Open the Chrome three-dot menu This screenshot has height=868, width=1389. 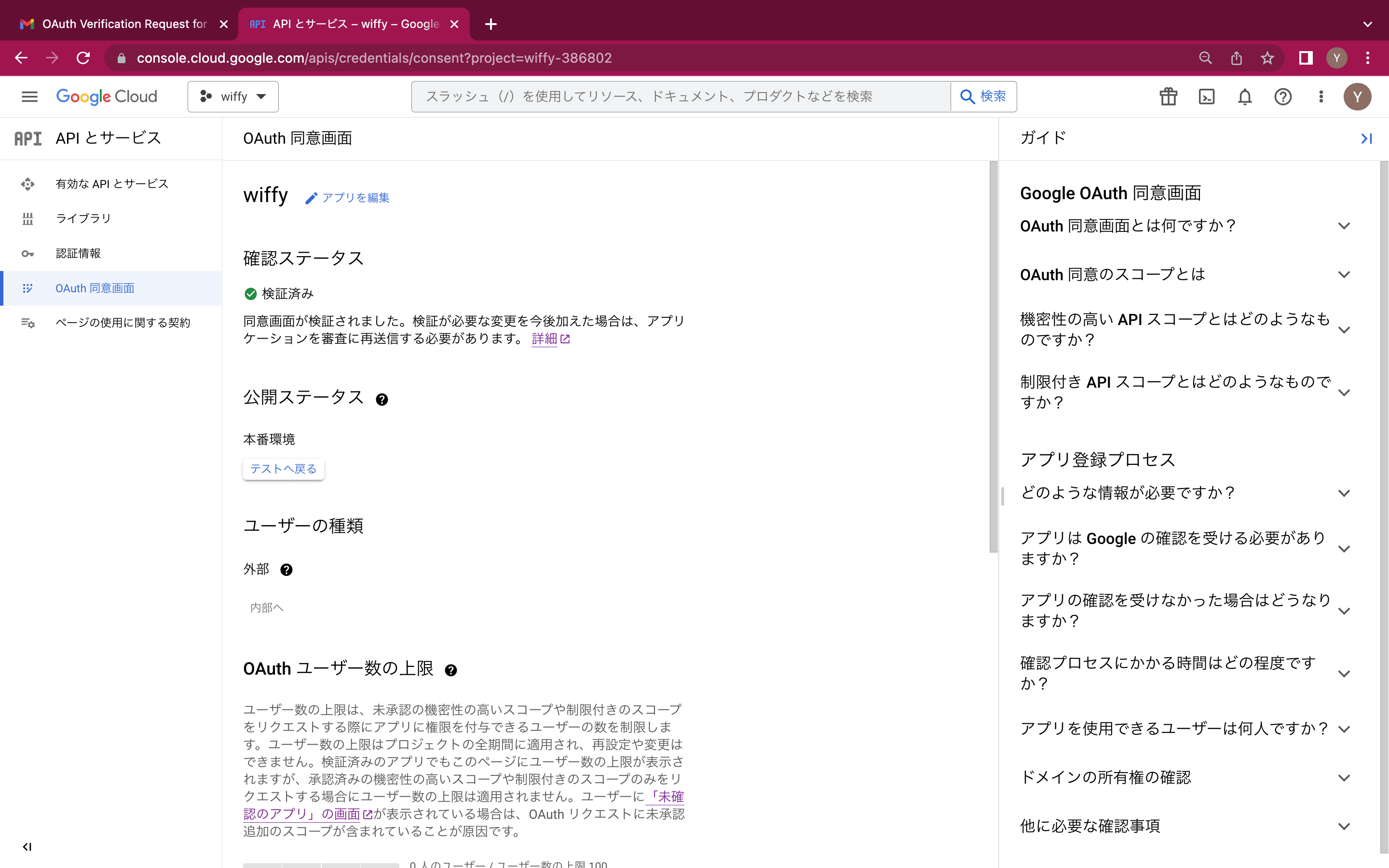tap(1368, 58)
